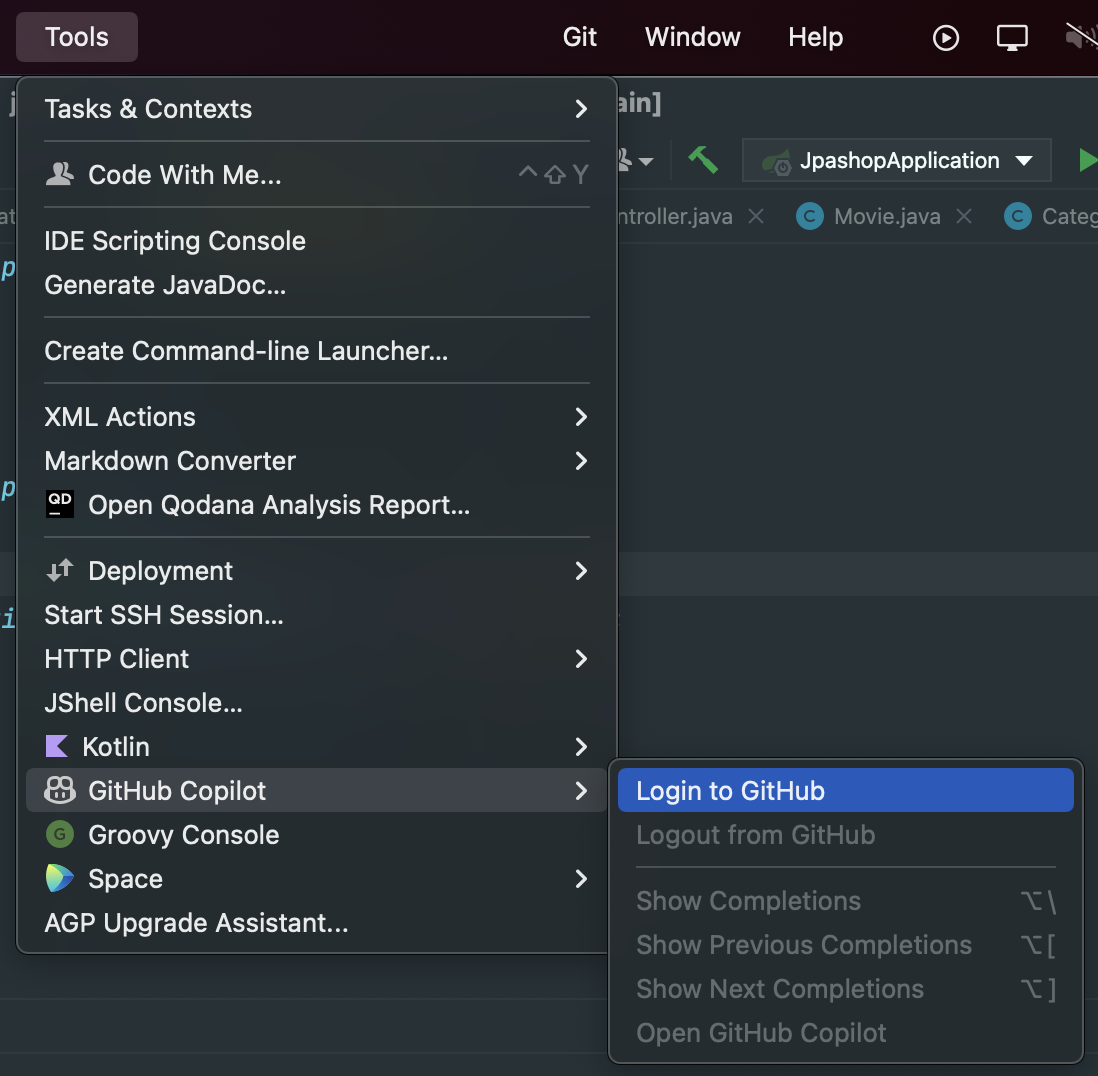Launch AGP Upgrade Assistant
This screenshot has width=1098, height=1076.
pyautogui.click(x=316, y=923)
